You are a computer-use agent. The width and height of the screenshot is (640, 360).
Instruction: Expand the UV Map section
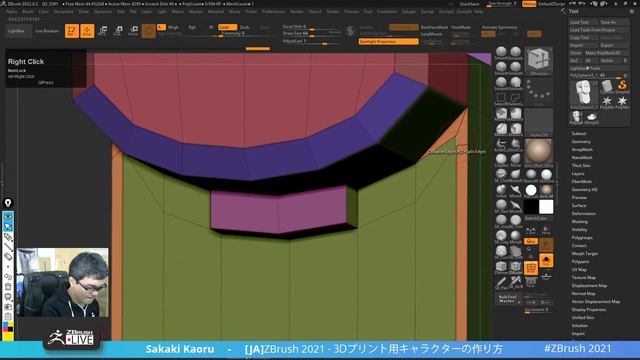pyautogui.click(x=579, y=270)
